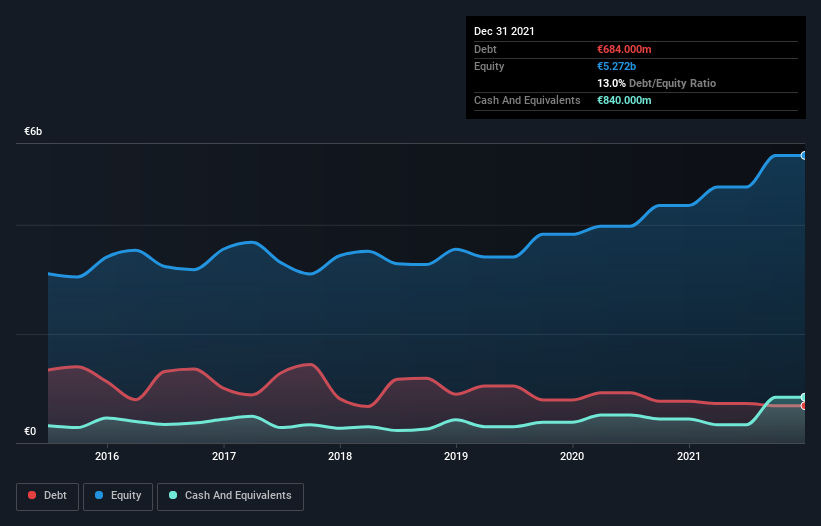Select the 2018 x-axis label
The image size is (821, 526).
click(x=340, y=456)
